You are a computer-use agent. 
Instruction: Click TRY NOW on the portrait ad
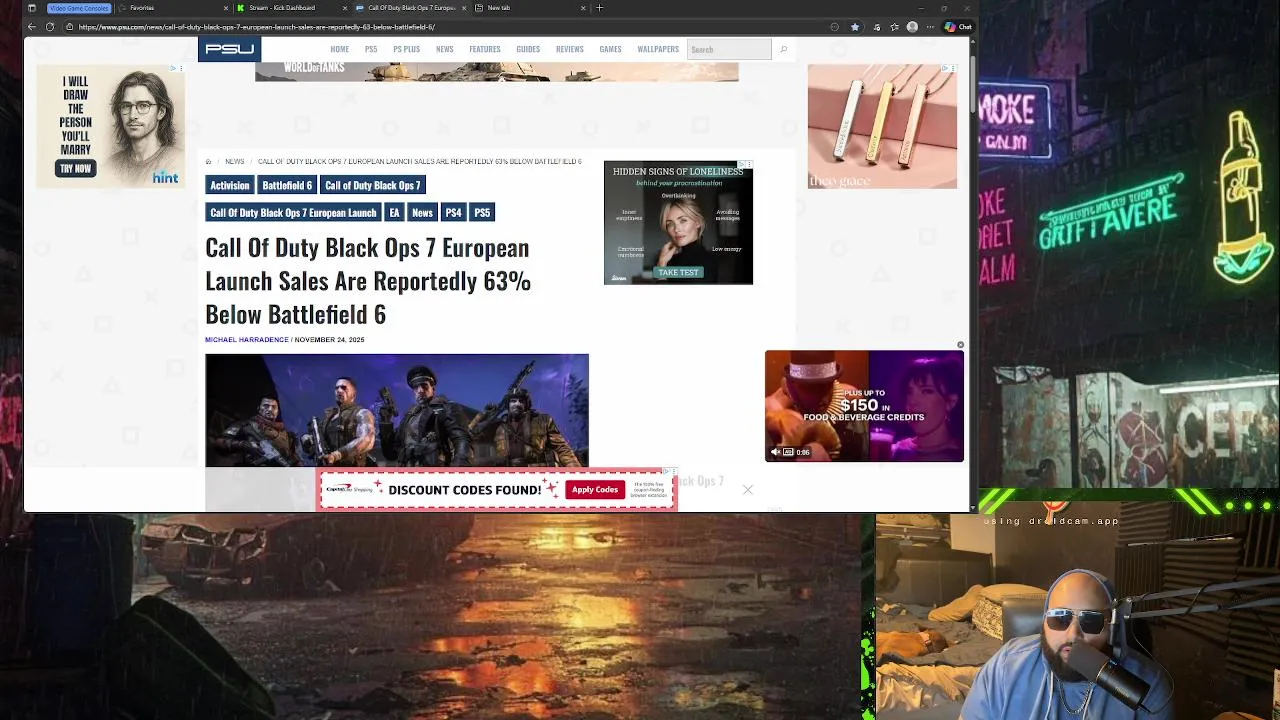(75, 168)
